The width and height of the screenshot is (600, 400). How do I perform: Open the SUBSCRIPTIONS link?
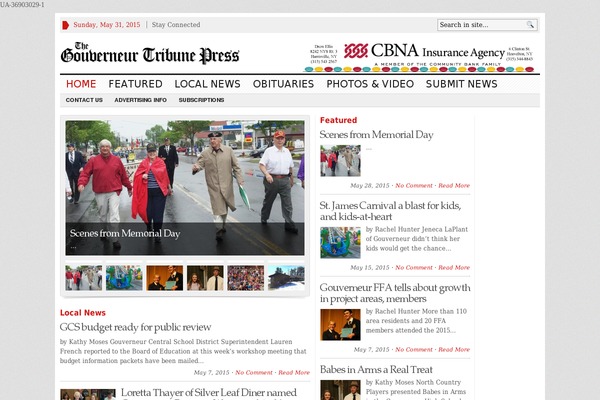click(201, 100)
